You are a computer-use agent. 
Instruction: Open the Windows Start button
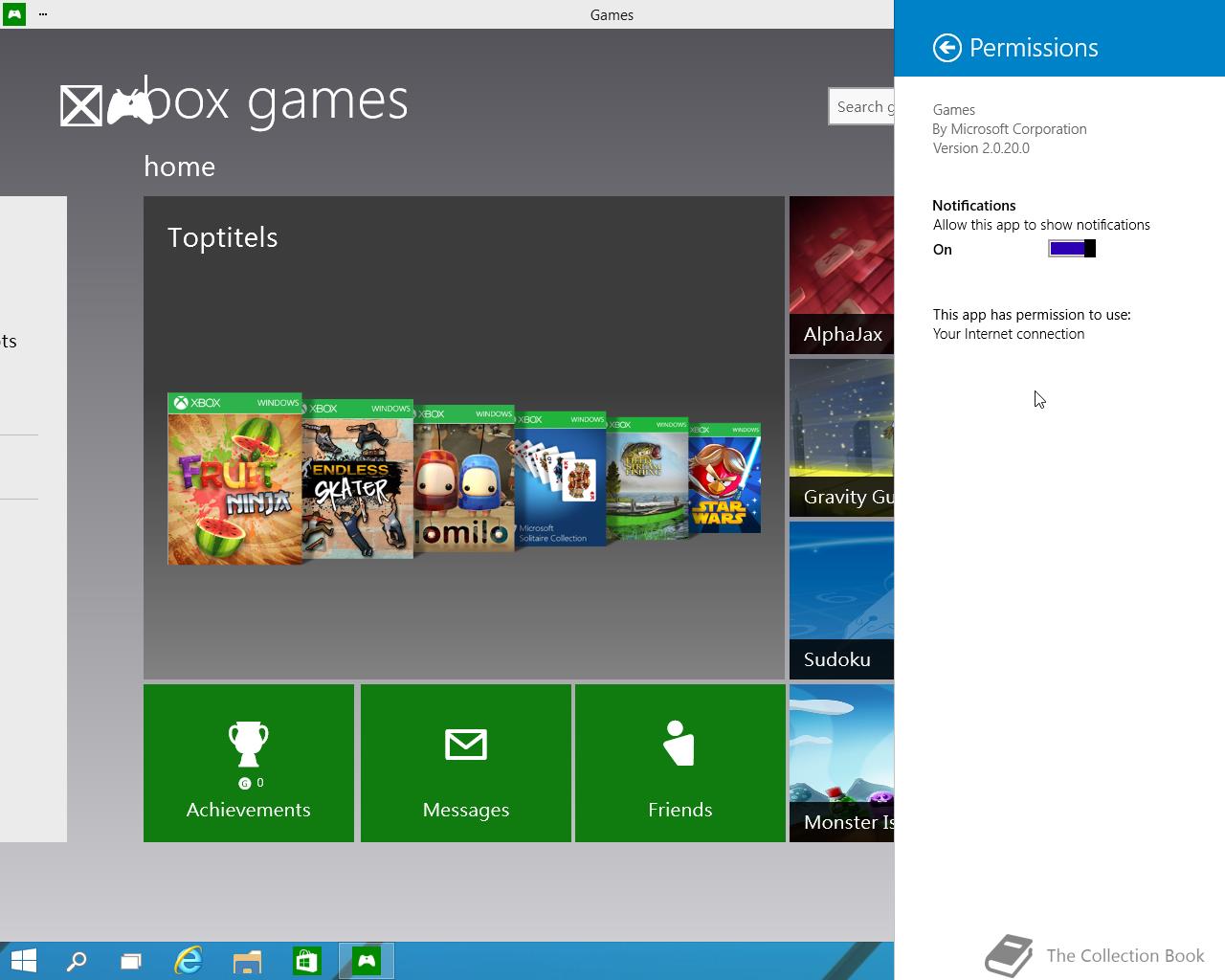coord(23,961)
